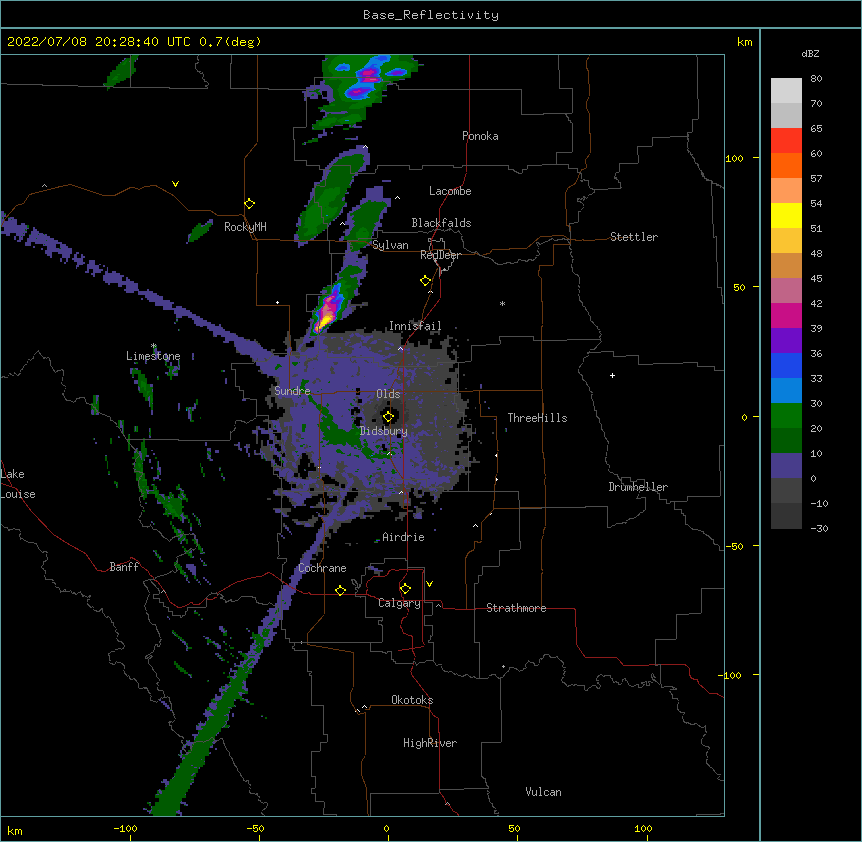The image size is (862, 842).
Task: Click the Airdrie city label
Action: tap(404, 537)
